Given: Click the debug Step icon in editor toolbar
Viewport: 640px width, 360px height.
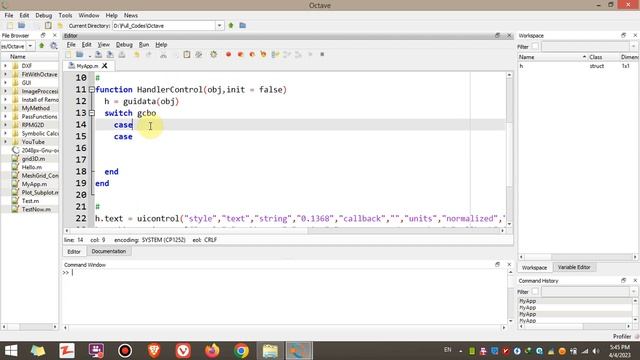Looking at the screenshot, I should (x=275, y=54).
